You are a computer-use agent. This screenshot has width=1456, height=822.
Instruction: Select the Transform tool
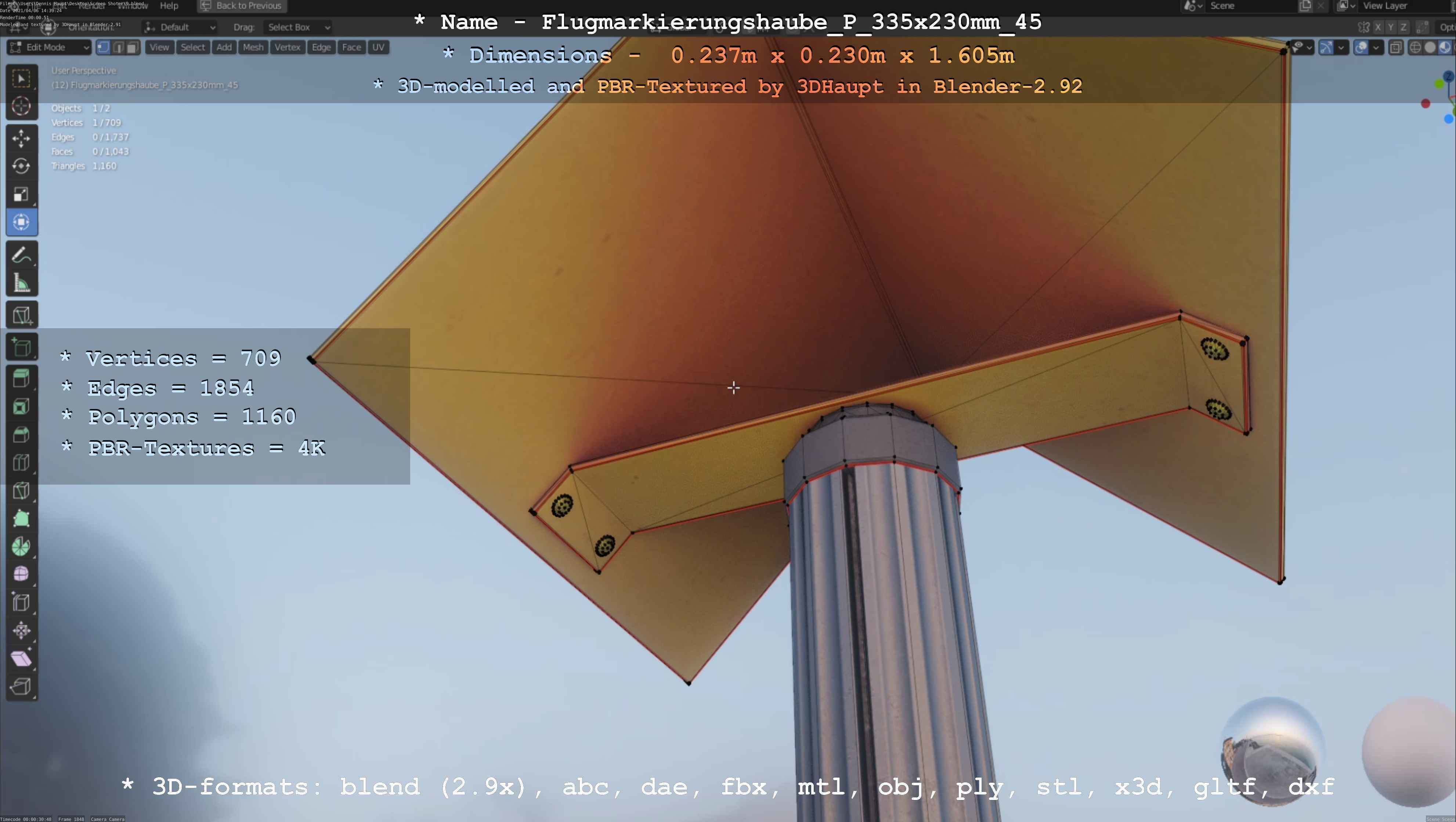click(x=21, y=222)
